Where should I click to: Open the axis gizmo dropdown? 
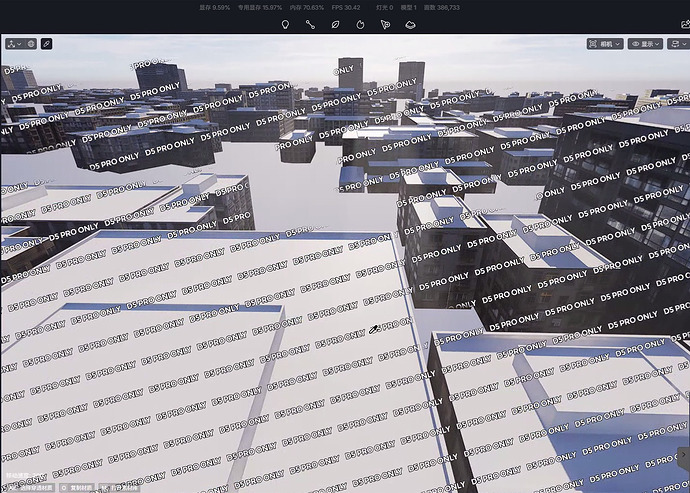15,44
